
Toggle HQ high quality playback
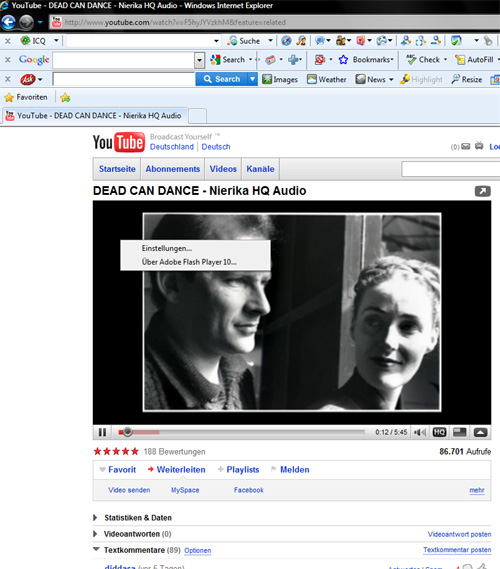point(439,432)
